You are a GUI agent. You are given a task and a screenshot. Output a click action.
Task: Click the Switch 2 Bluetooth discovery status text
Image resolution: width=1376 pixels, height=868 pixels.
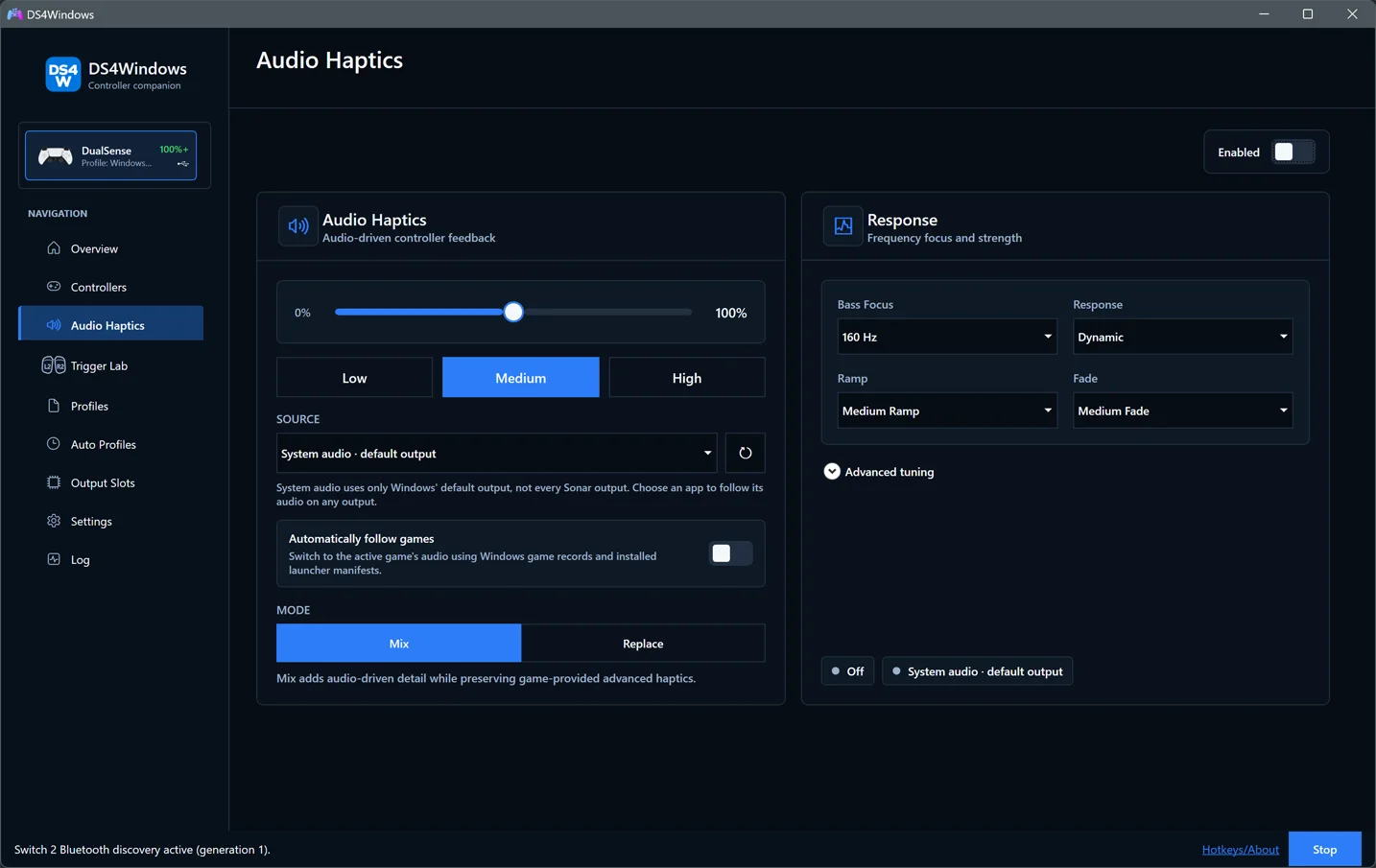click(x=142, y=849)
